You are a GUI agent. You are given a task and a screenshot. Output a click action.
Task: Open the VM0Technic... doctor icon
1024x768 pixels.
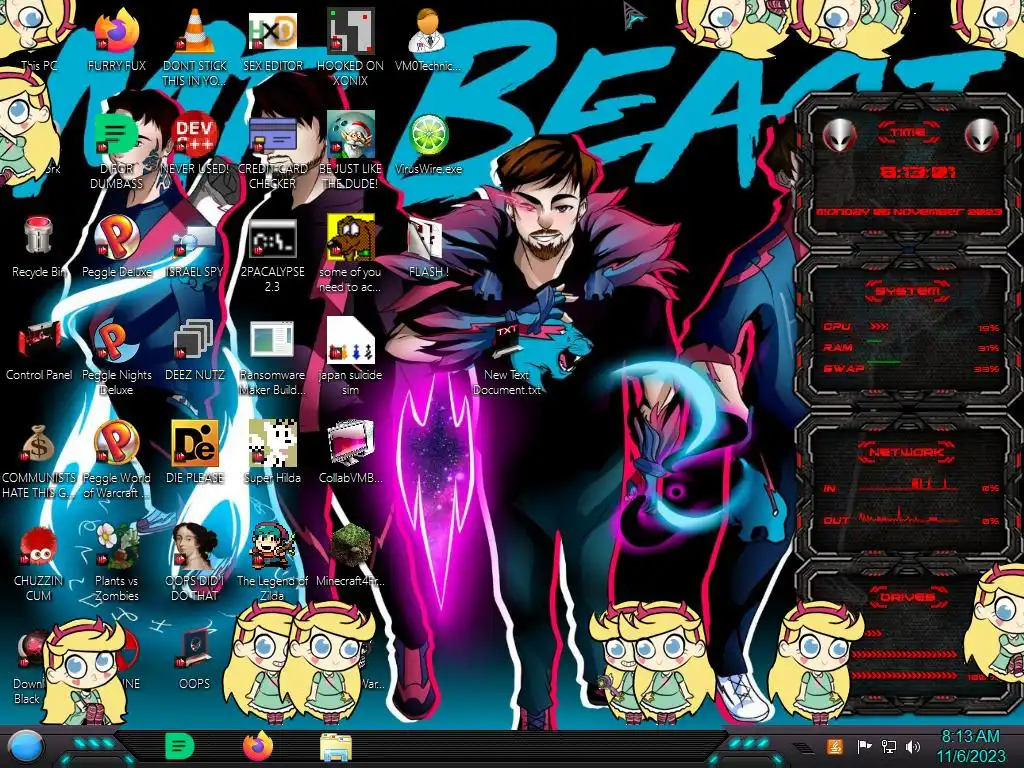pos(428,39)
